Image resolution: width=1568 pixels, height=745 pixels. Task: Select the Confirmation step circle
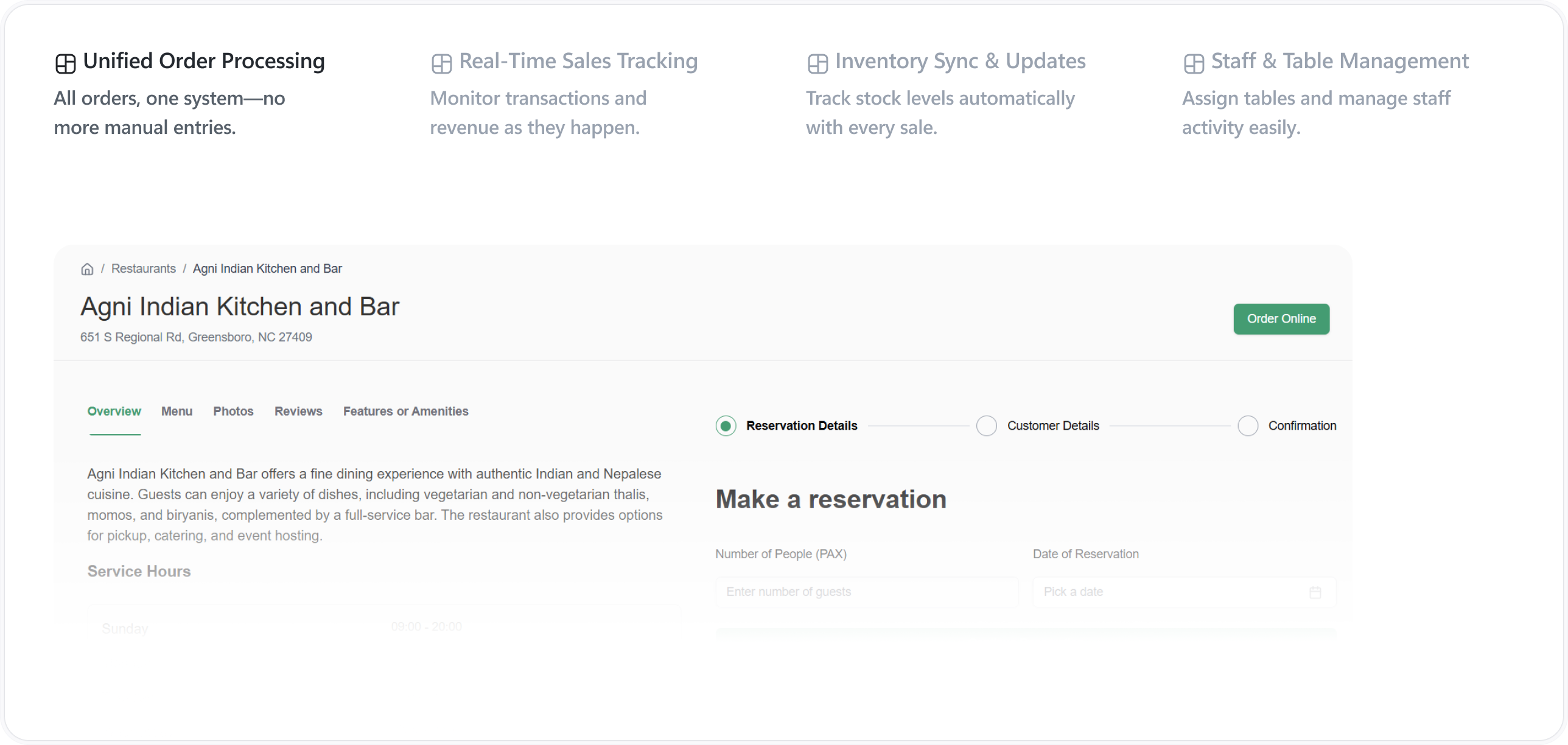click(x=1248, y=425)
